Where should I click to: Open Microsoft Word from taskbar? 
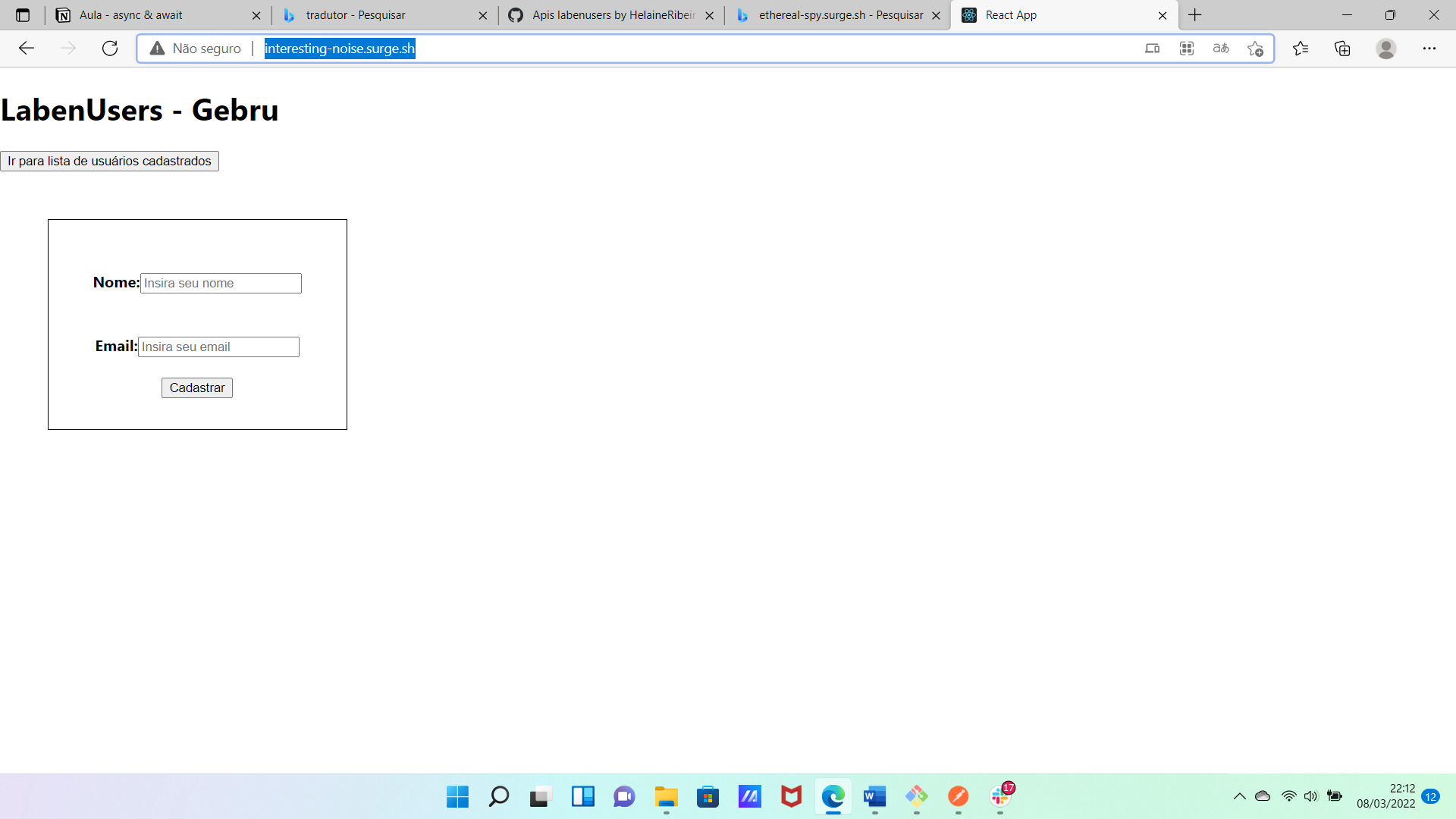(874, 796)
